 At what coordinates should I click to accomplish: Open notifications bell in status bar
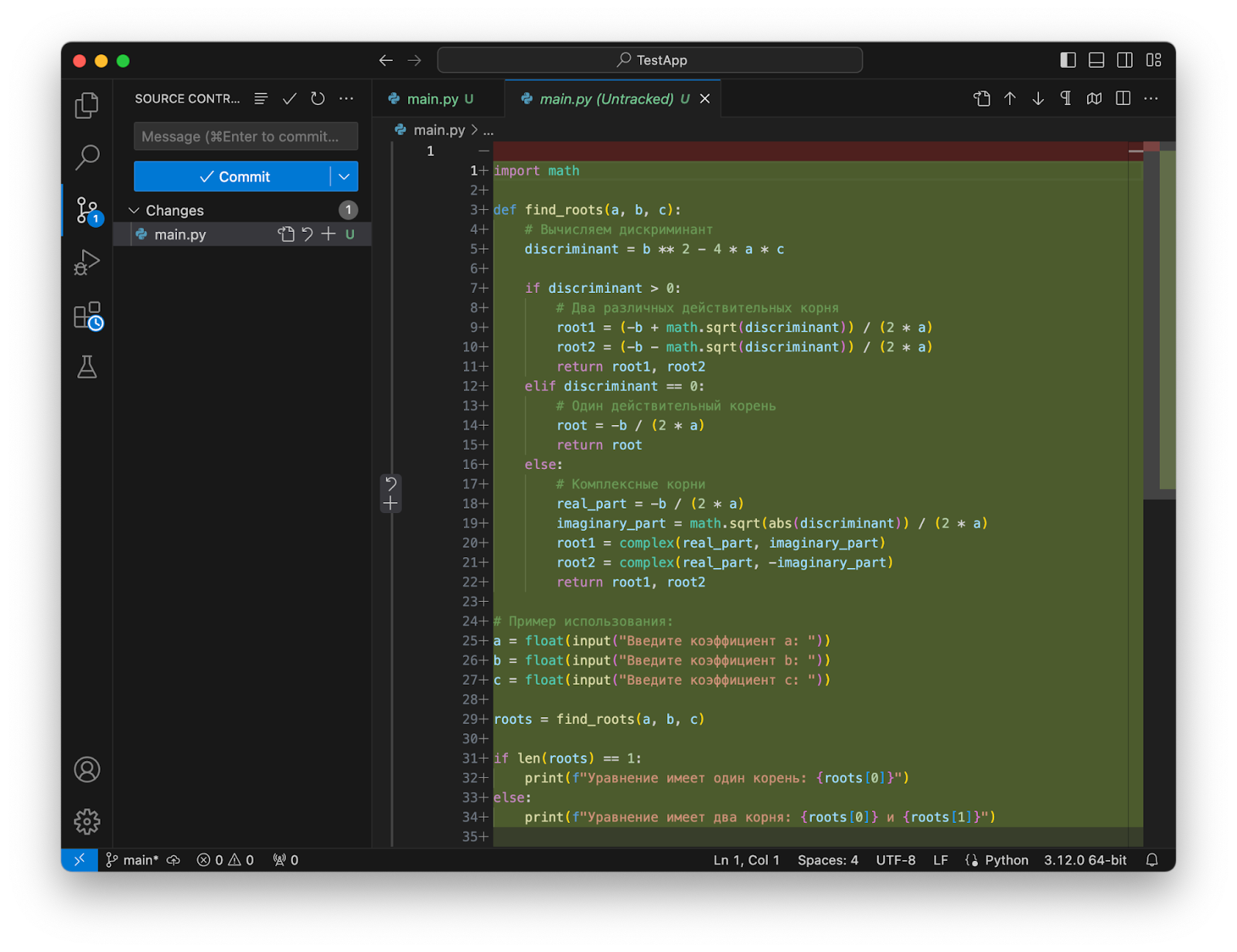click(x=1152, y=860)
